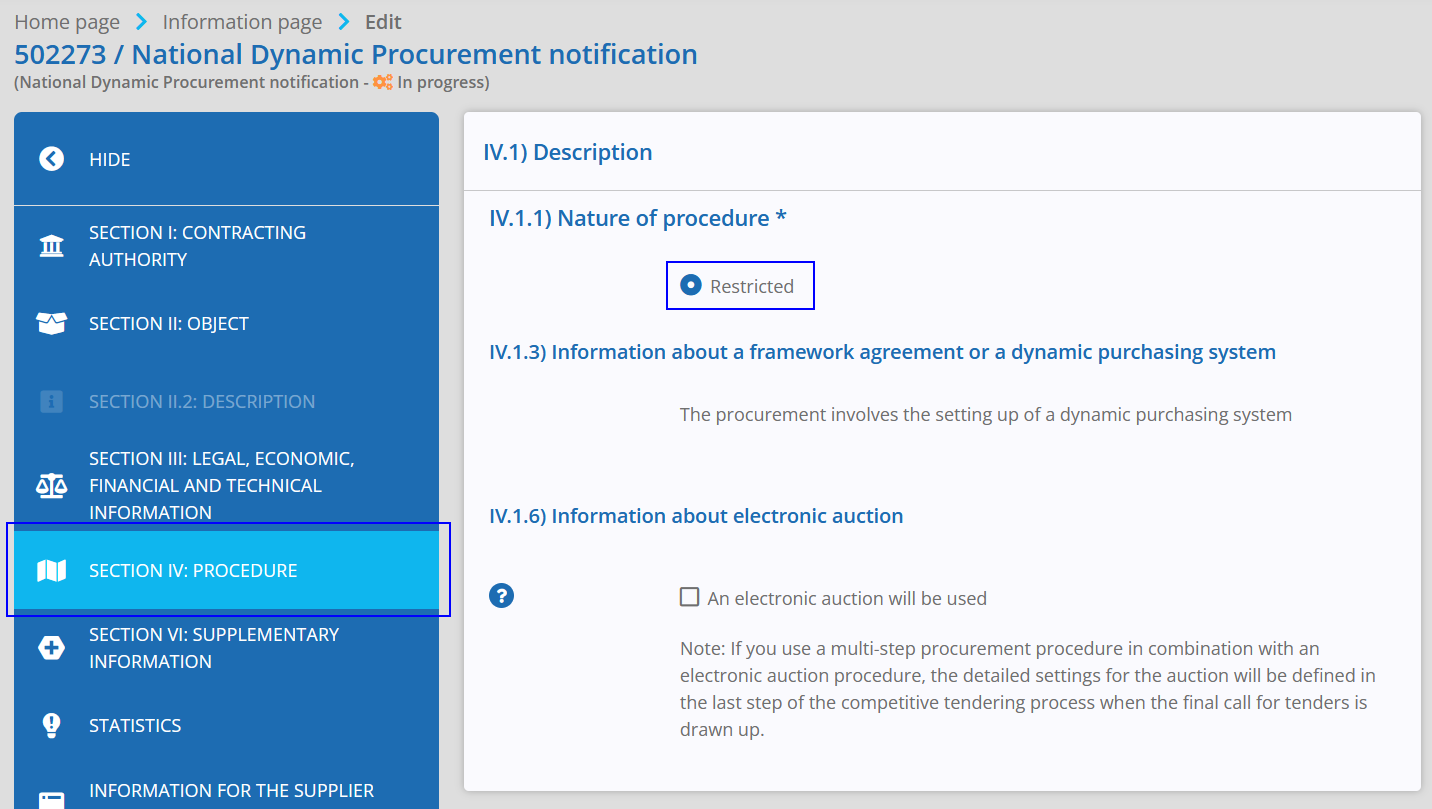Click the exclamation icon next to Statistics
The width and height of the screenshot is (1432, 809).
[x=51, y=725]
